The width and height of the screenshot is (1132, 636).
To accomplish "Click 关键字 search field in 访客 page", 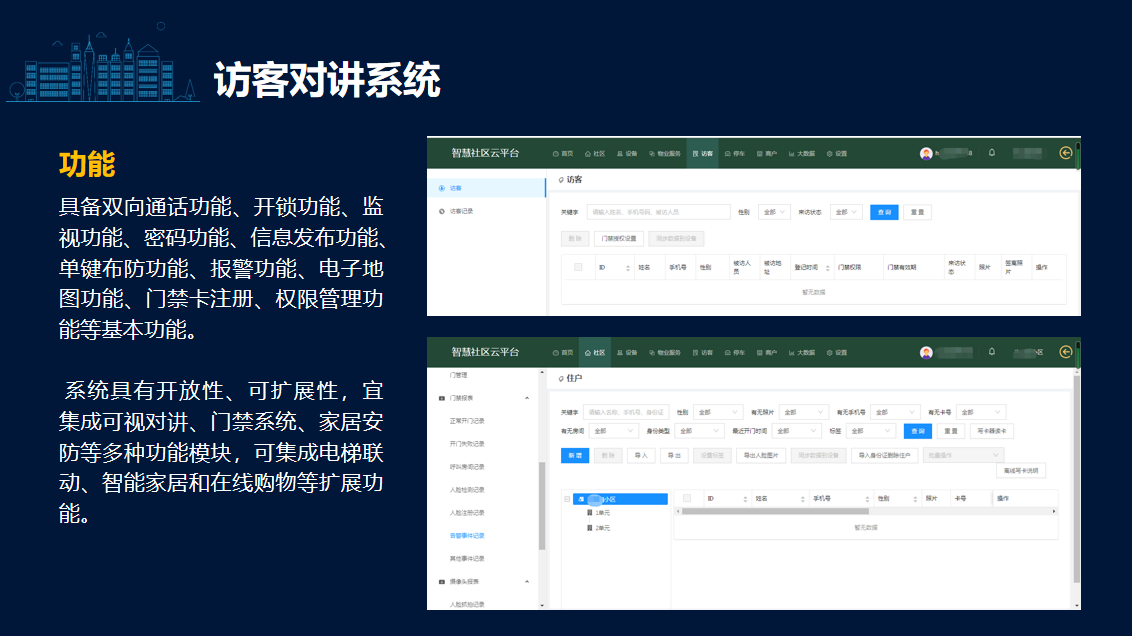I will click(658, 212).
